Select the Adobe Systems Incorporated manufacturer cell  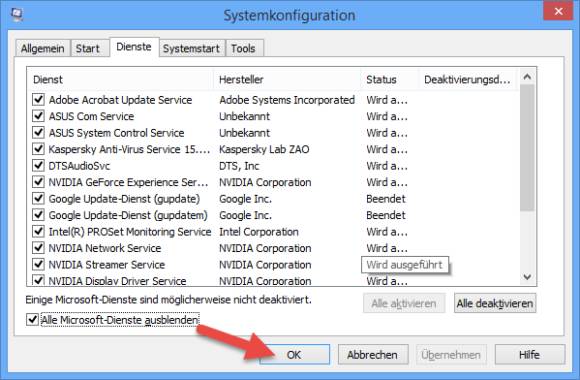[x=287, y=100]
